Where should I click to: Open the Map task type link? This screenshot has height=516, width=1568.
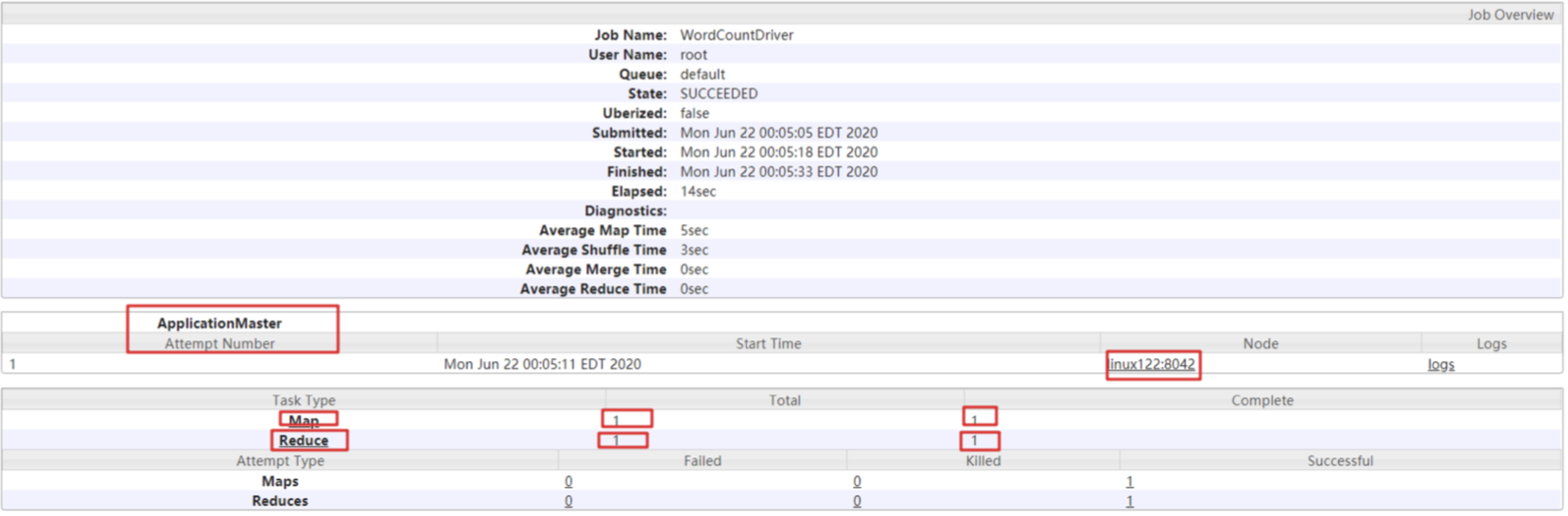pyautogui.click(x=304, y=421)
